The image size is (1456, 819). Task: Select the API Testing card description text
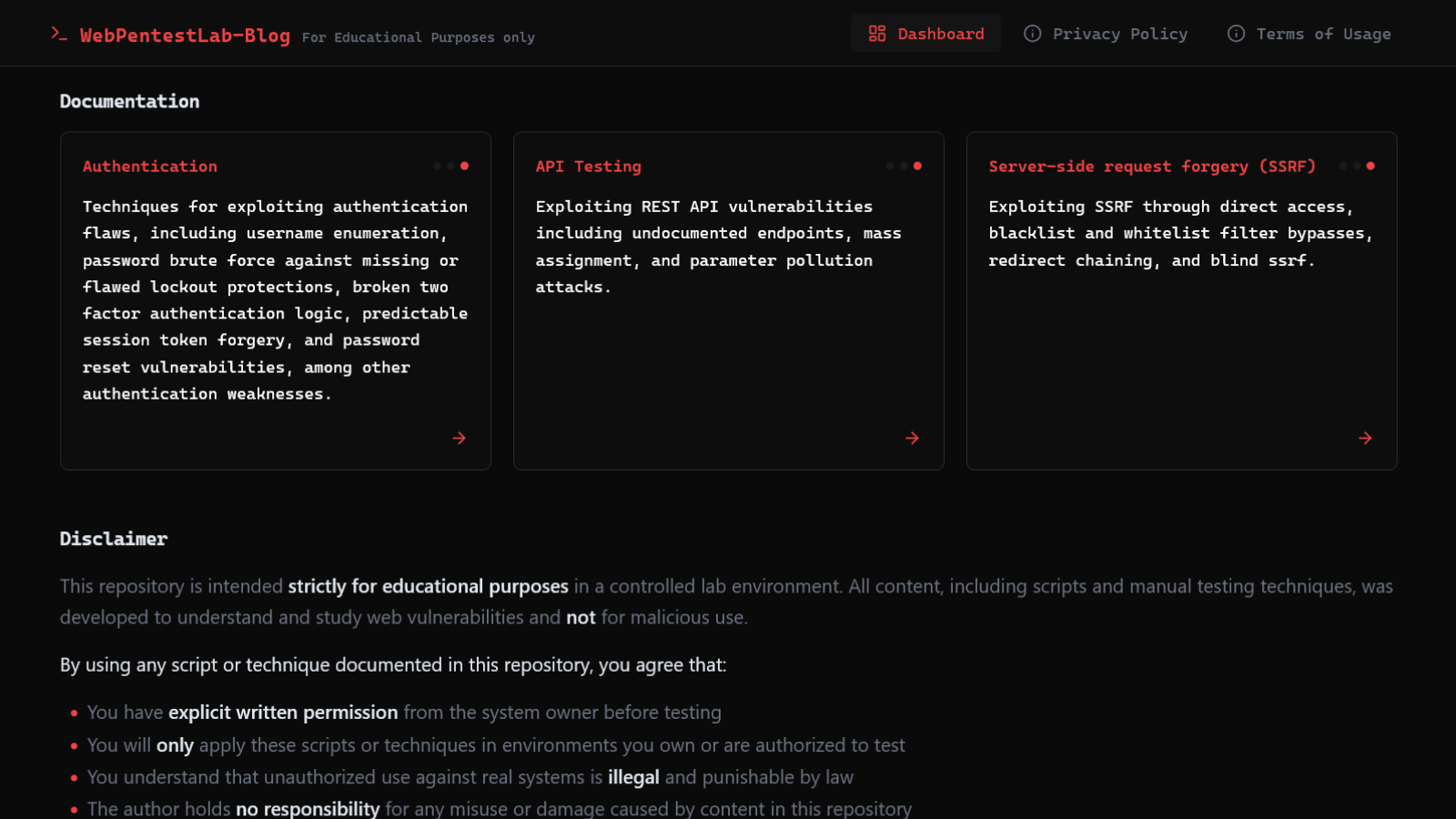[x=719, y=247]
